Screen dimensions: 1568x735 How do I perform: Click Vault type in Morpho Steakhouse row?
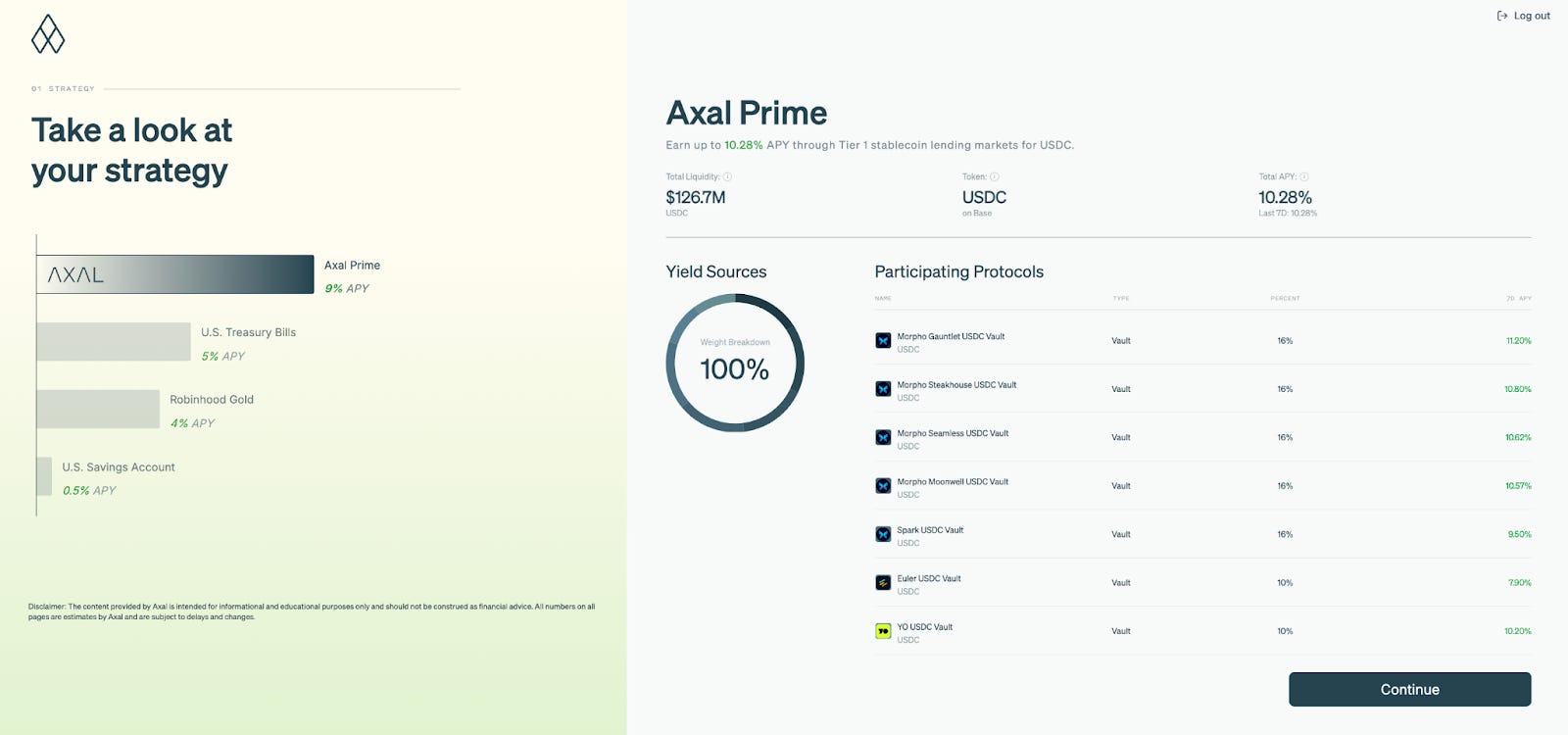pos(1121,389)
